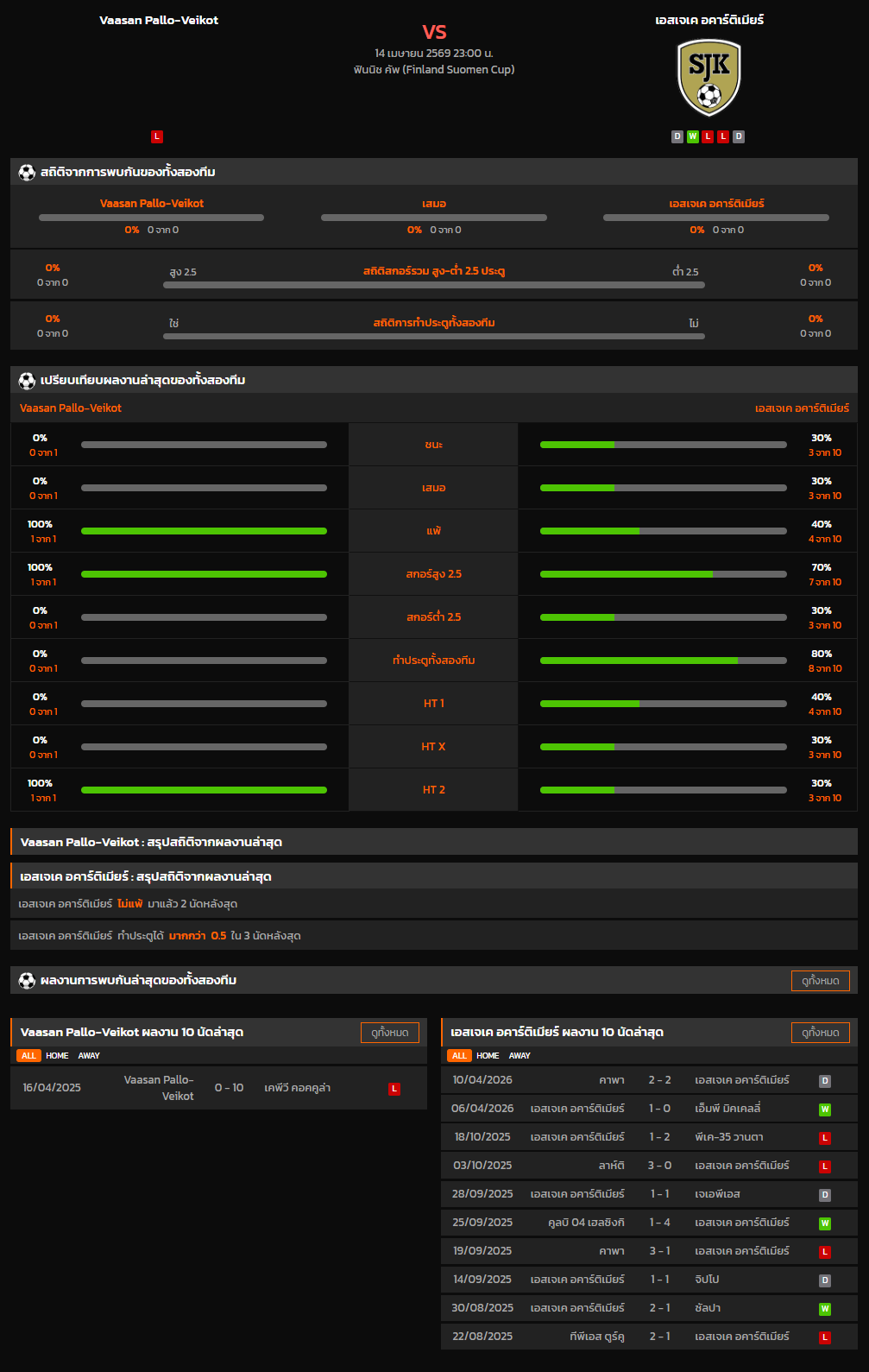Viewport: 869px width, 1372px height.
Task: Click the D result badge for 10/04/2026 match
Action: pyautogui.click(x=825, y=1080)
